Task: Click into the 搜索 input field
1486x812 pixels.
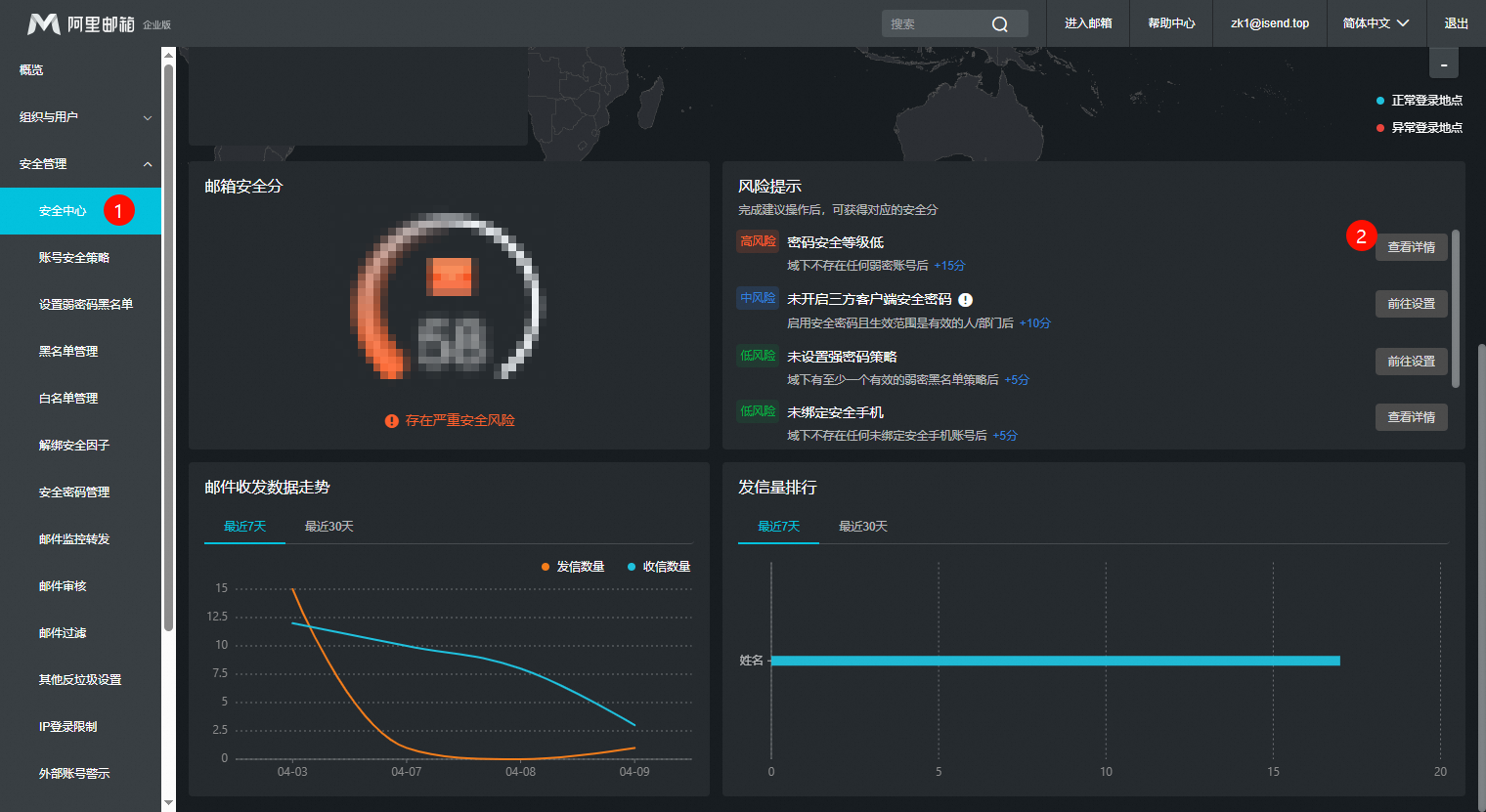Action: 934,24
